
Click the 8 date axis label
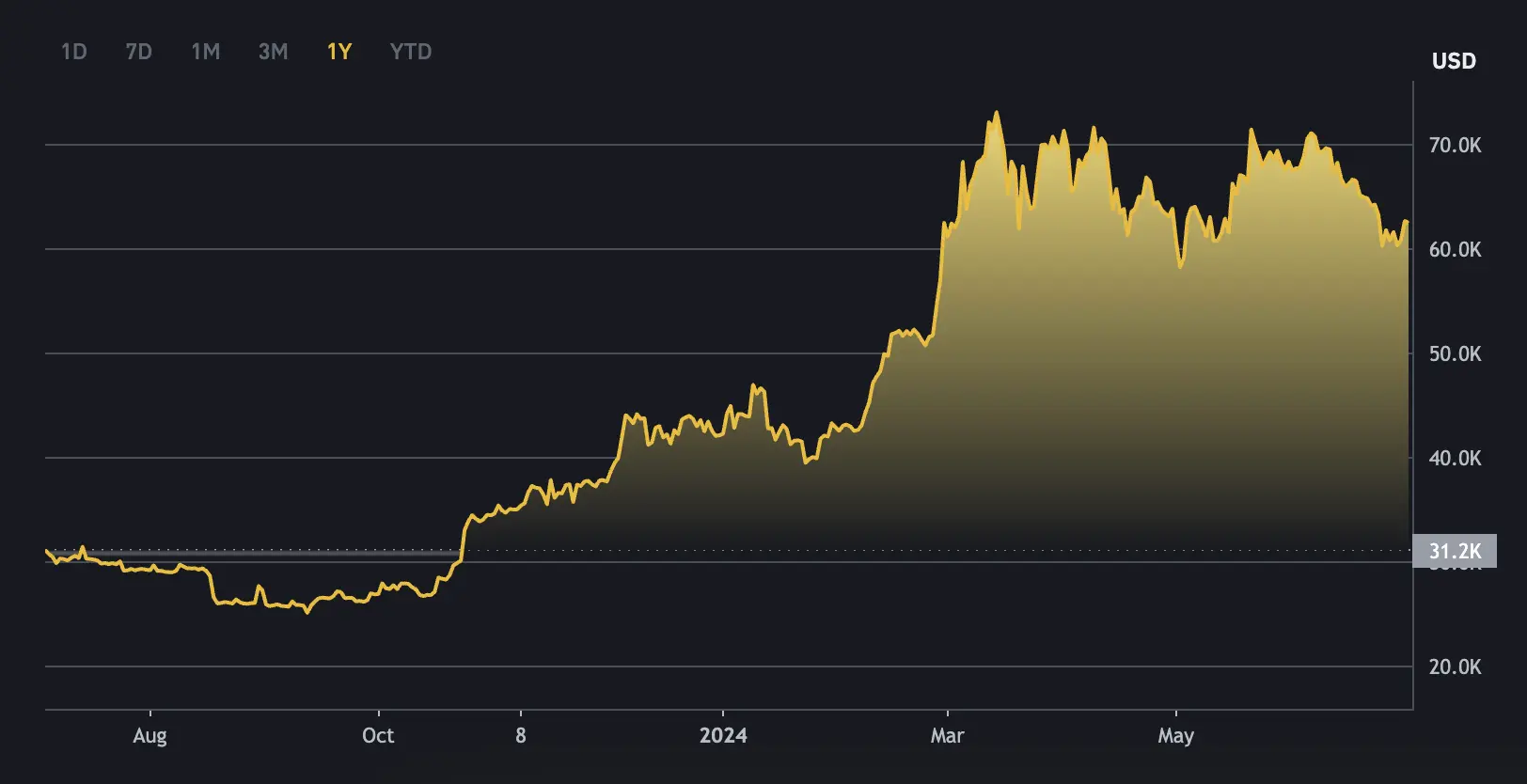[x=521, y=735]
